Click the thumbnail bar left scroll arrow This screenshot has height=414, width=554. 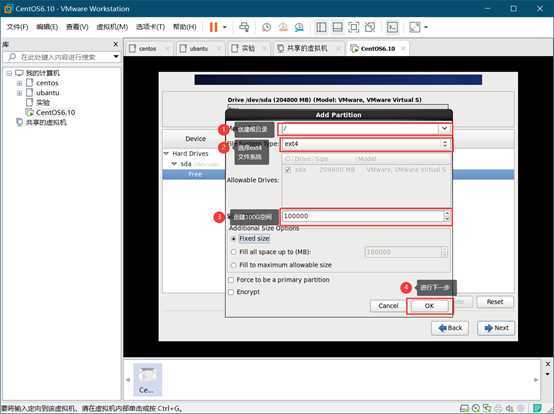[x=128, y=380]
